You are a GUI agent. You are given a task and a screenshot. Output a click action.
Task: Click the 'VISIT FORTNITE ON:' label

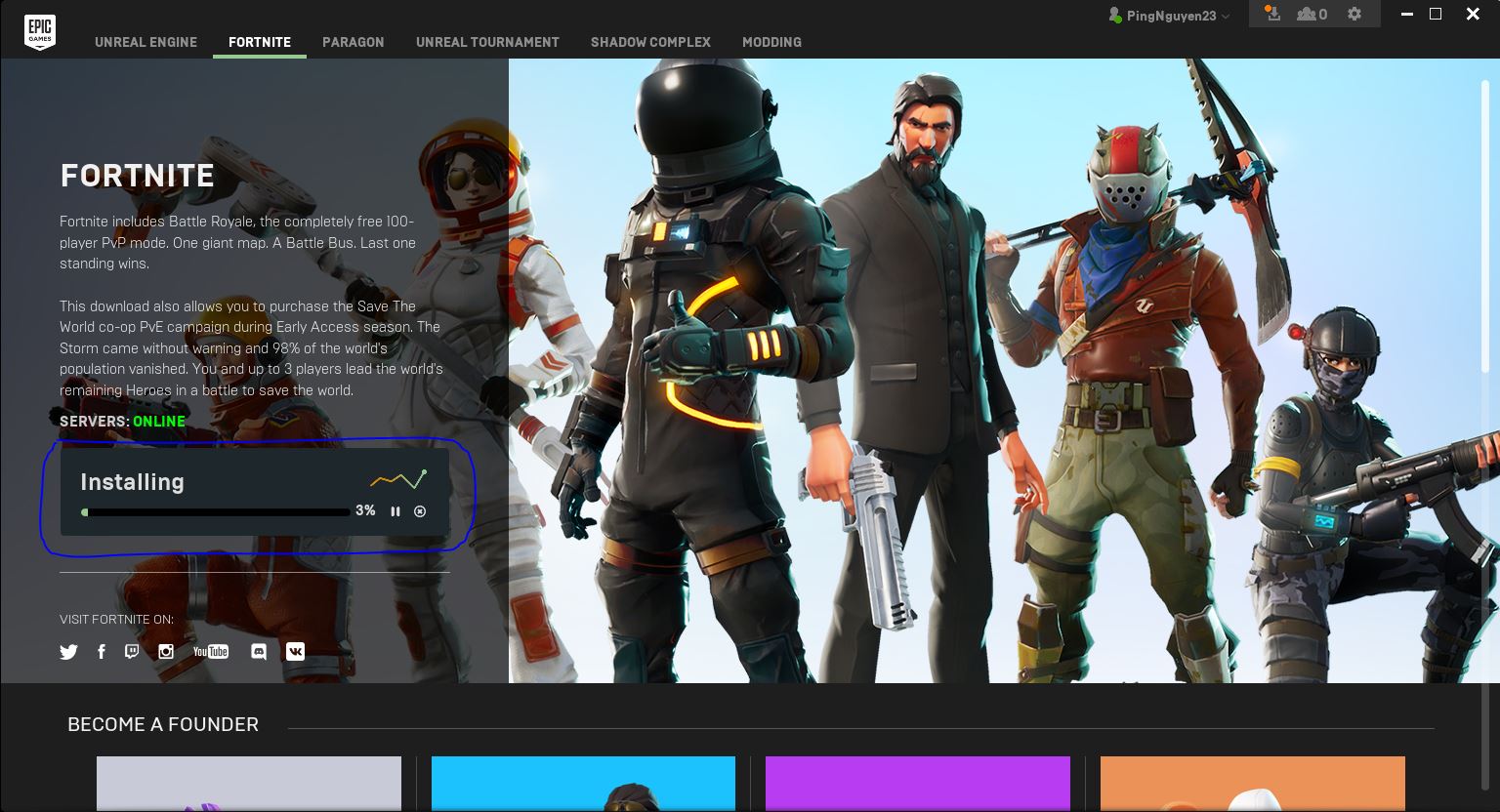click(x=116, y=619)
